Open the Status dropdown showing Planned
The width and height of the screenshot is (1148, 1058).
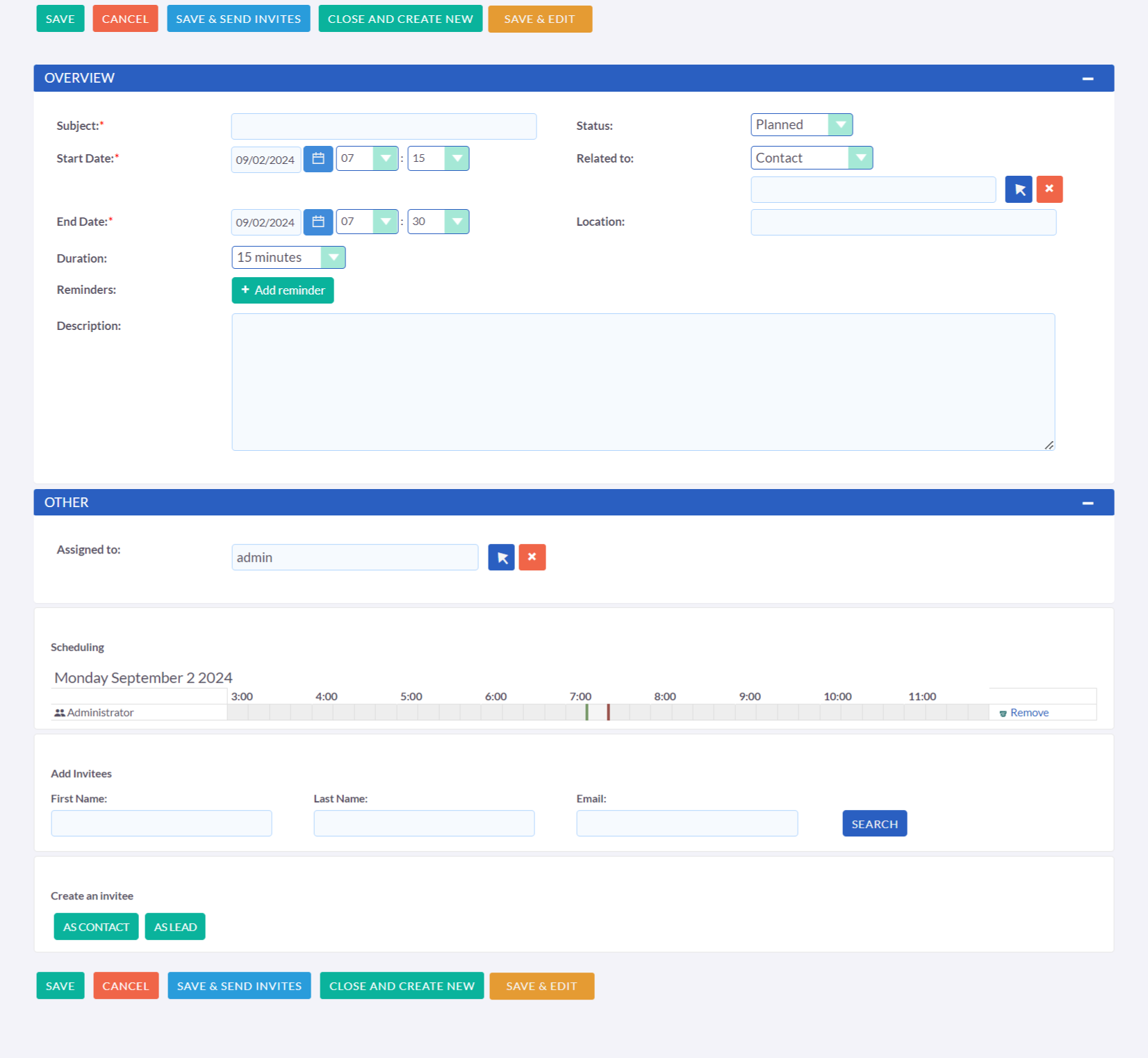point(801,125)
